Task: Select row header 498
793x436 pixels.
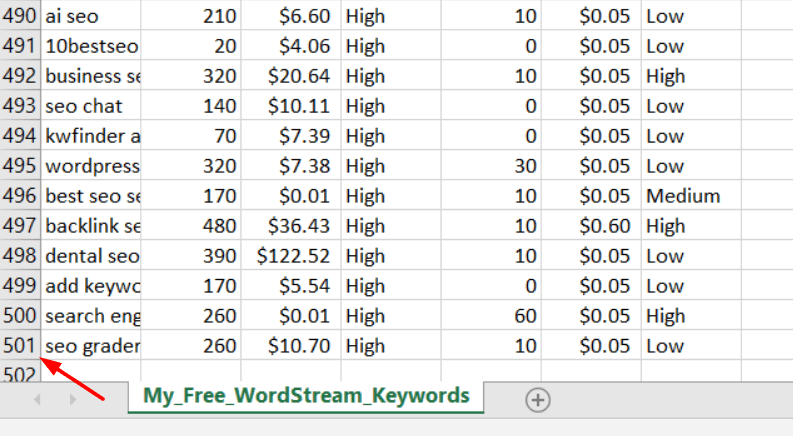Action: [x=20, y=256]
